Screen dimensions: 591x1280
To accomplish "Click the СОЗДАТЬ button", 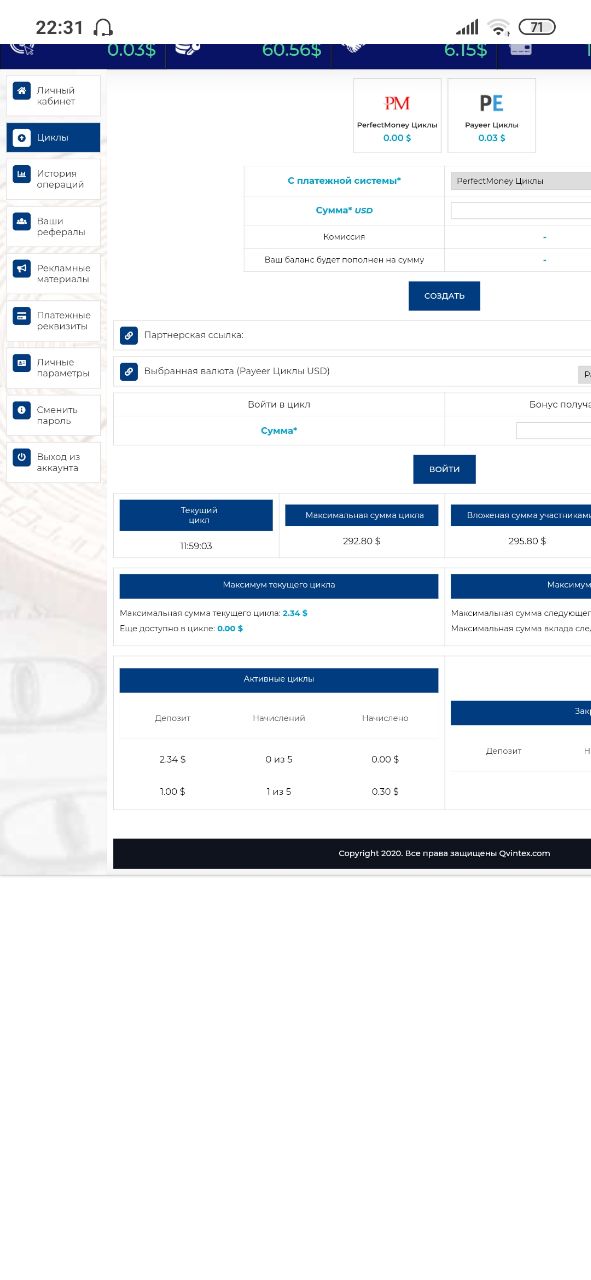I will click(444, 296).
